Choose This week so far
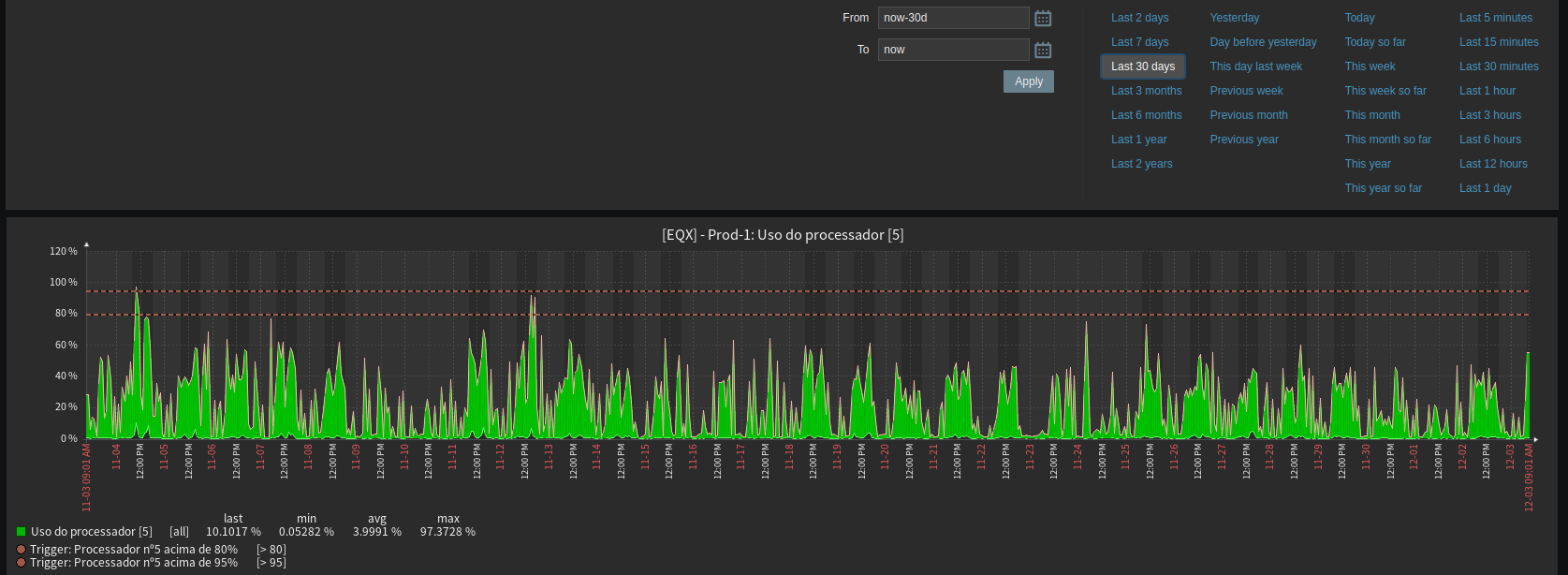This screenshot has height=575, width=1568. 1385,91
